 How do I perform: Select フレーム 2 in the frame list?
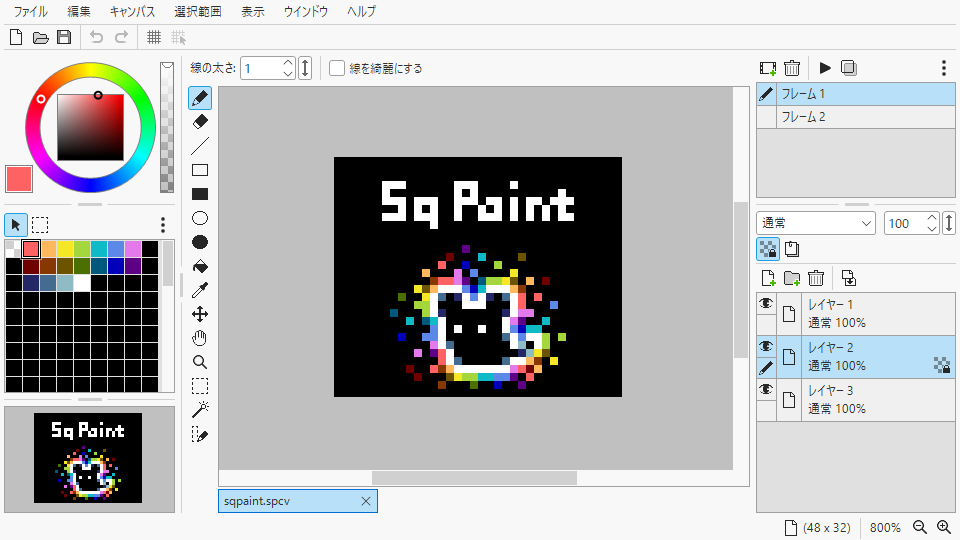[x=803, y=117]
